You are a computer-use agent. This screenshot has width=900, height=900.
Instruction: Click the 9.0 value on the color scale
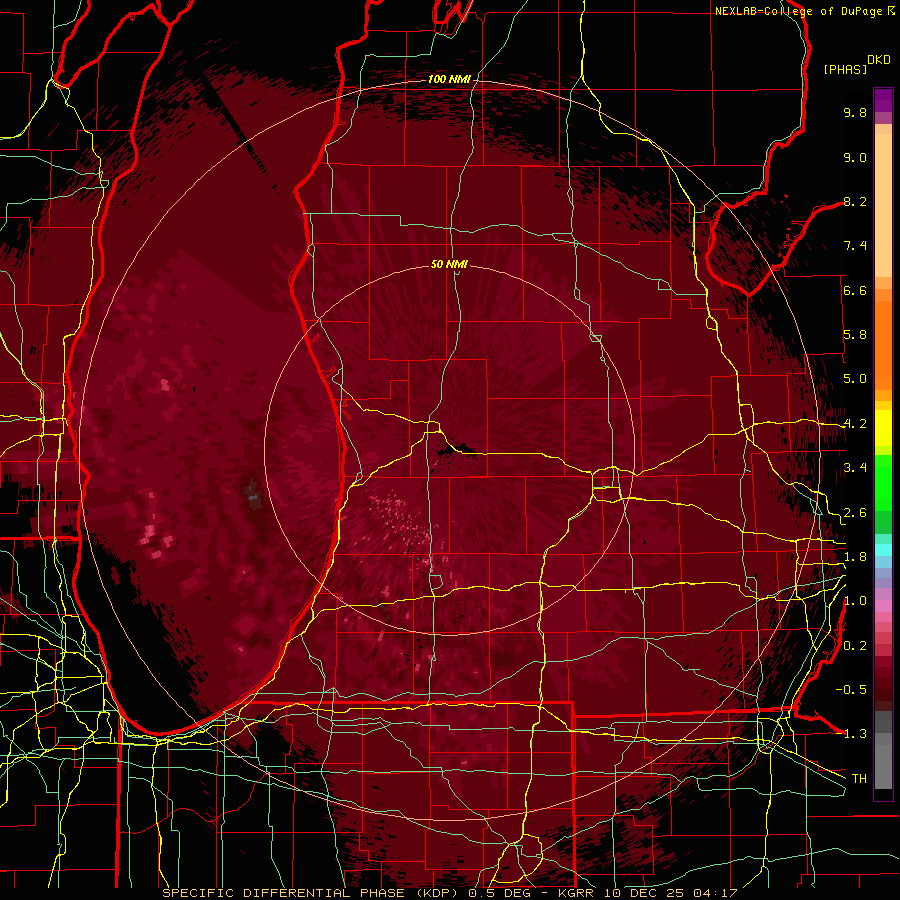(x=855, y=157)
